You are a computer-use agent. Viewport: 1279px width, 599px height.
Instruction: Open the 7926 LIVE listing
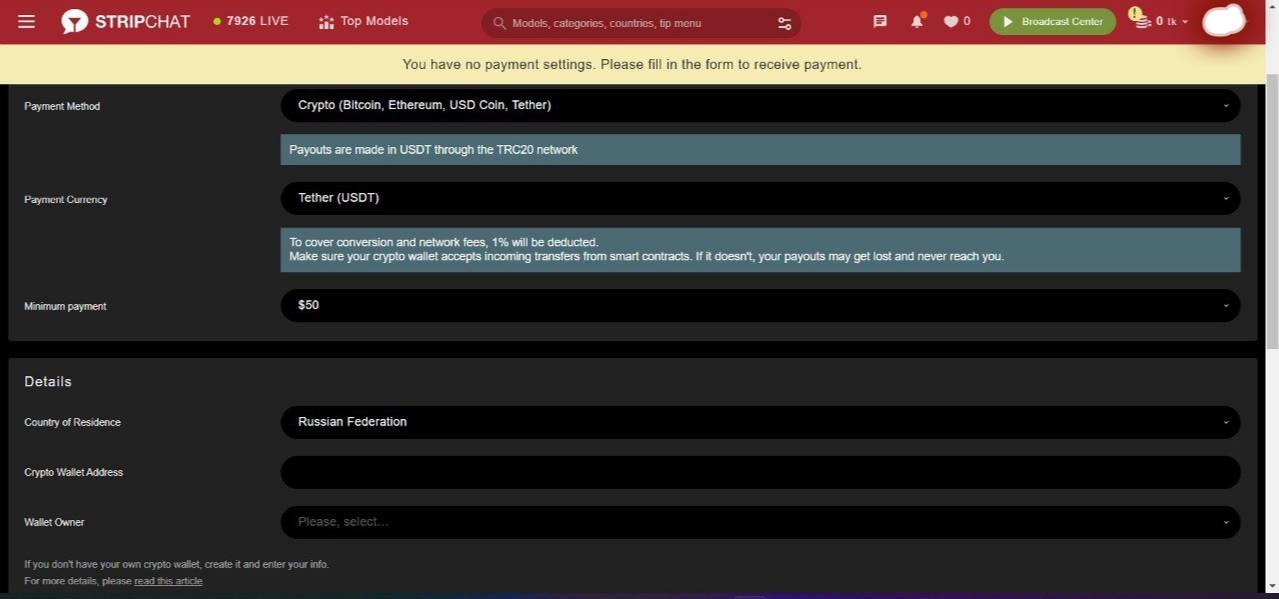pyautogui.click(x=250, y=21)
